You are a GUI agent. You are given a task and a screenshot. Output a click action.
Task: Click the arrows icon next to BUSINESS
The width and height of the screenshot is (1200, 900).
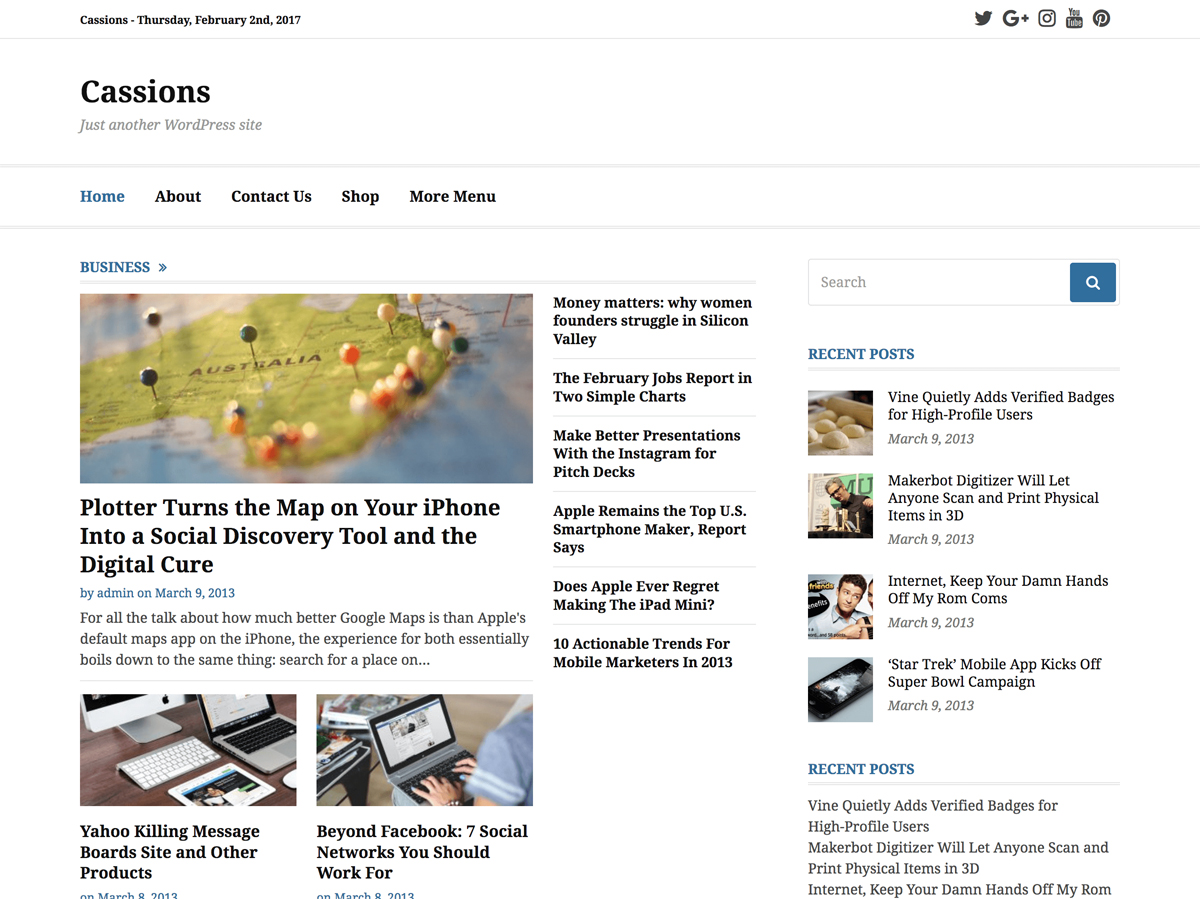click(x=163, y=267)
